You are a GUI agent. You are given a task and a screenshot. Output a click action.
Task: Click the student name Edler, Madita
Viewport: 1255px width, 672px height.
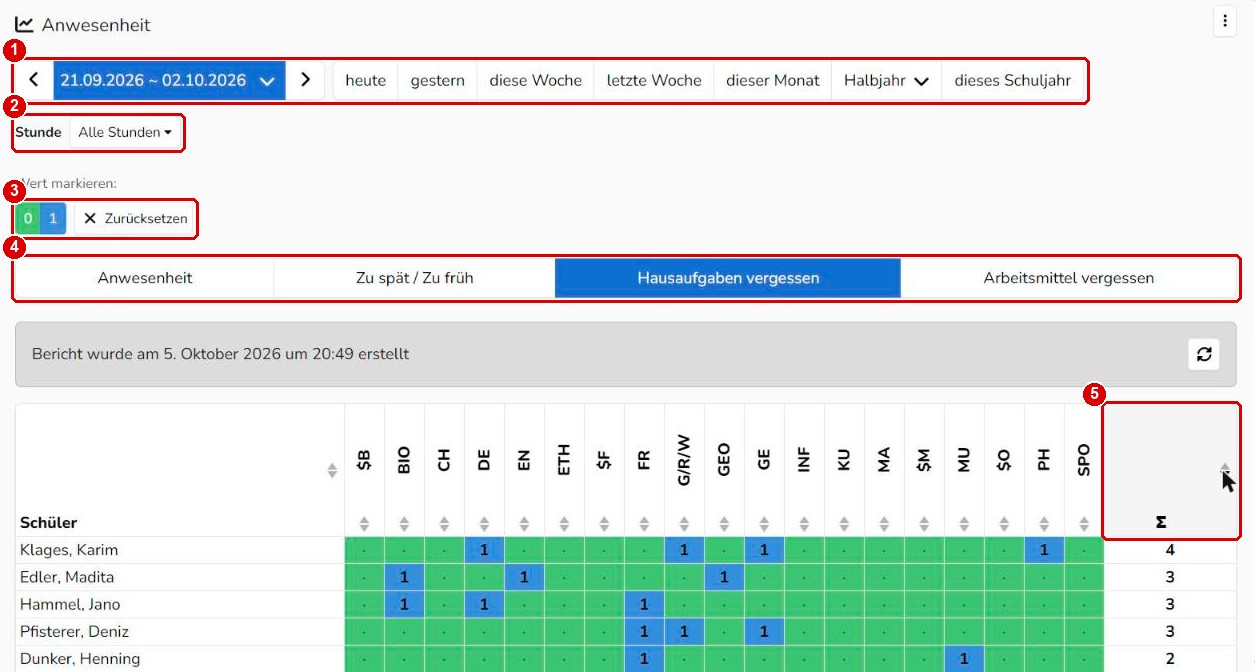tap(67, 577)
